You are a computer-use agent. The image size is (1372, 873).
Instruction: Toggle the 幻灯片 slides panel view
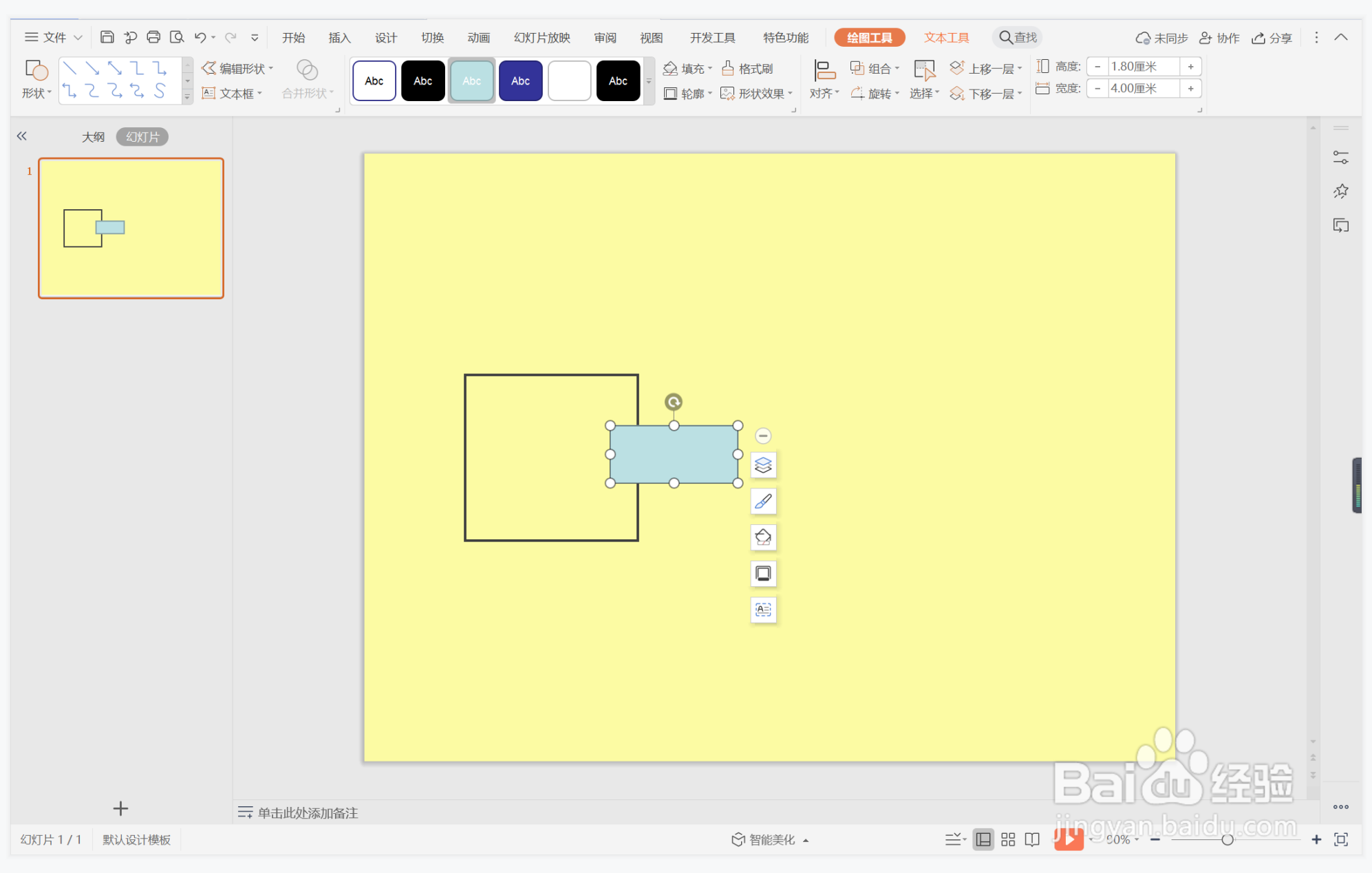coord(142,137)
